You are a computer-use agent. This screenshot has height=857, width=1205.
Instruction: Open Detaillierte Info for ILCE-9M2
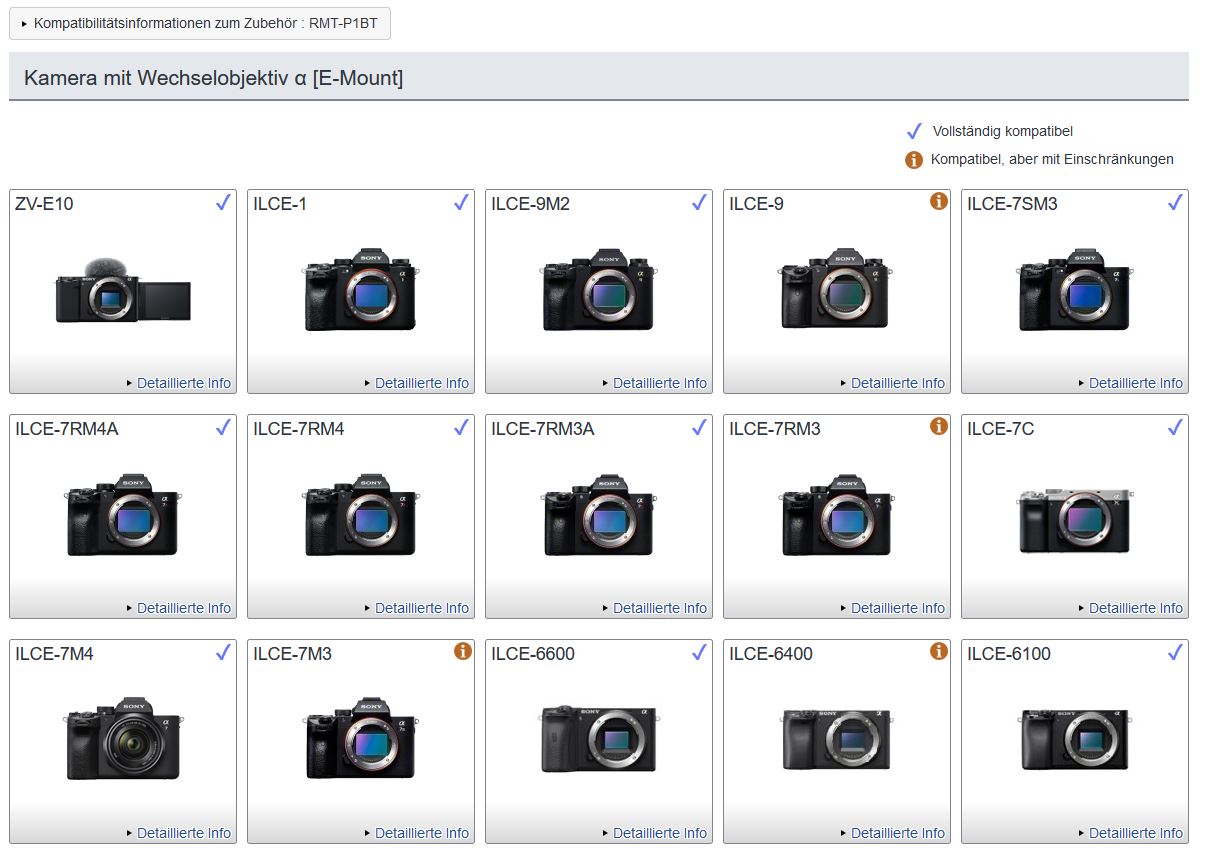coord(660,383)
